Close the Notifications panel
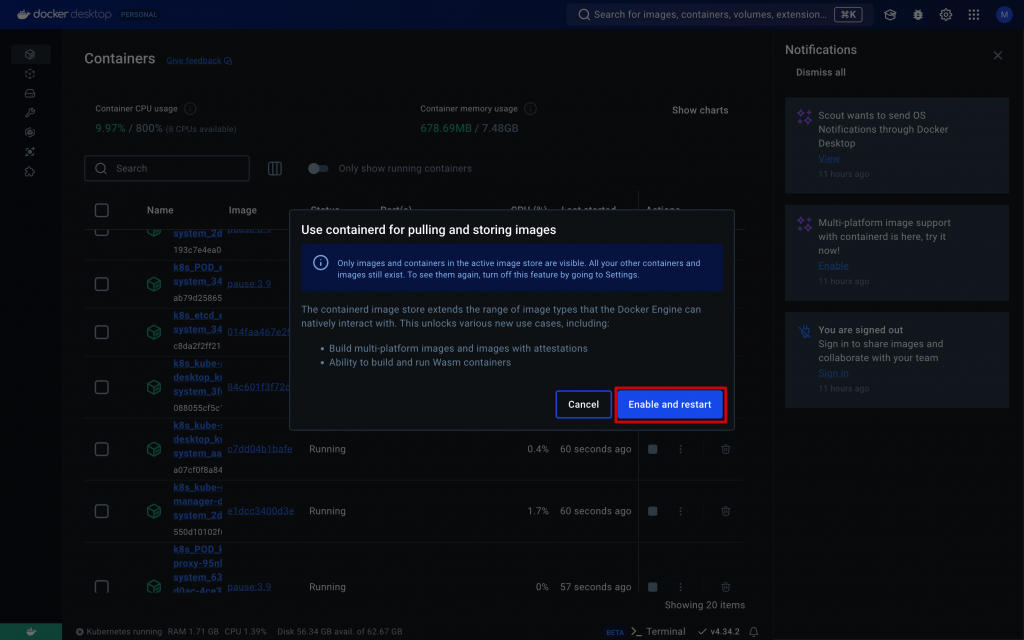The image size is (1024, 640). click(997, 56)
